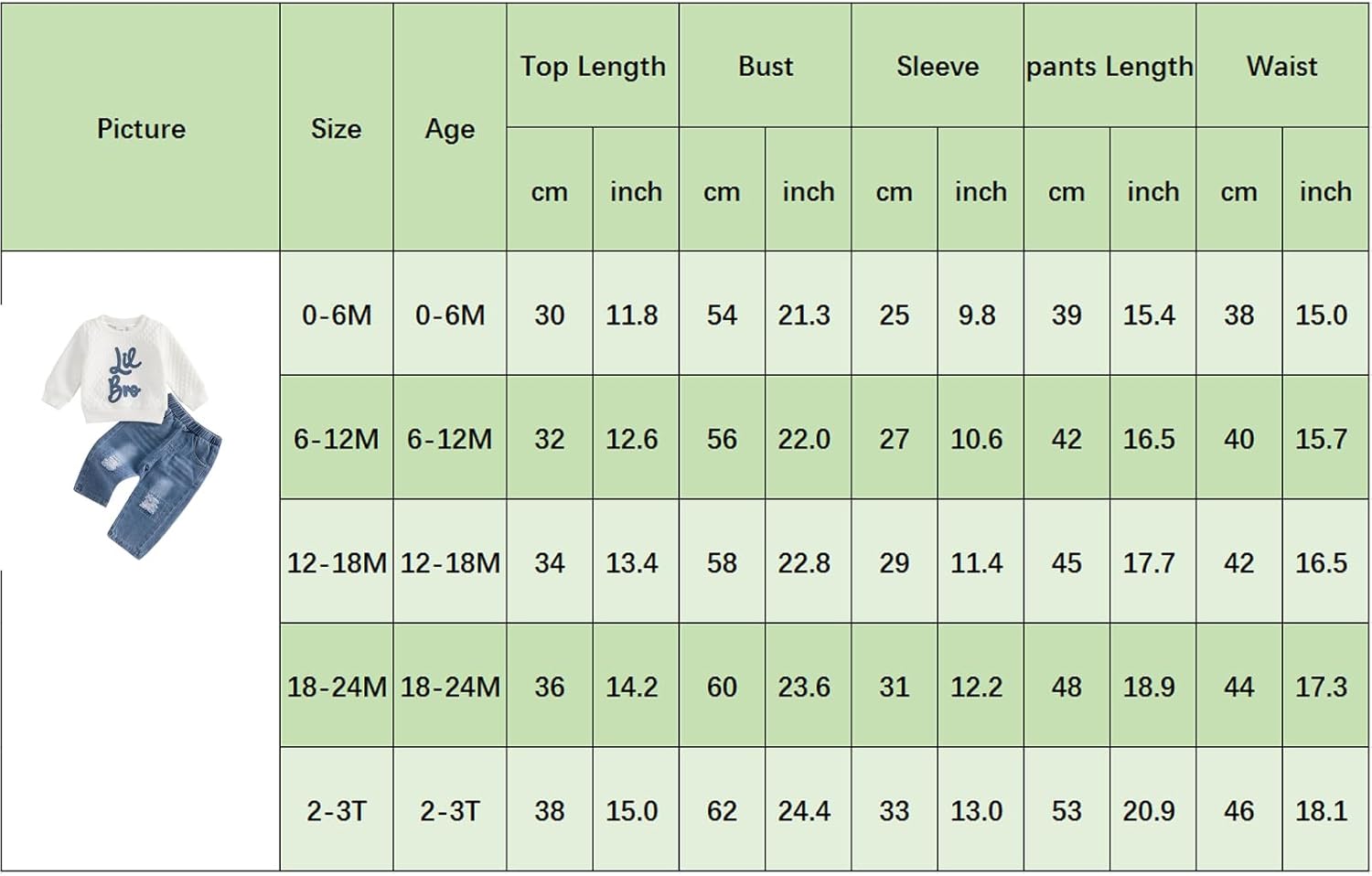
Task: Select the Top Length header cell
Action: click(x=593, y=66)
